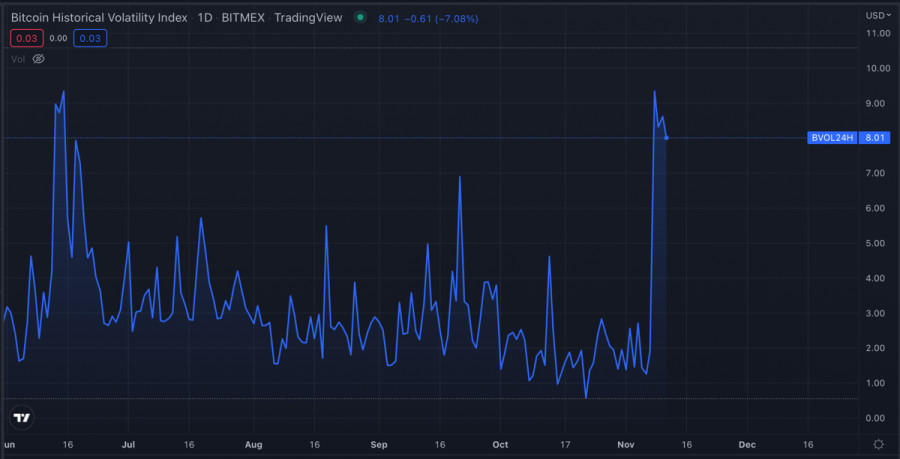Click the blue 0.03 buy price box
The height and width of the screenshot is (459, 900).
[90, 38]
